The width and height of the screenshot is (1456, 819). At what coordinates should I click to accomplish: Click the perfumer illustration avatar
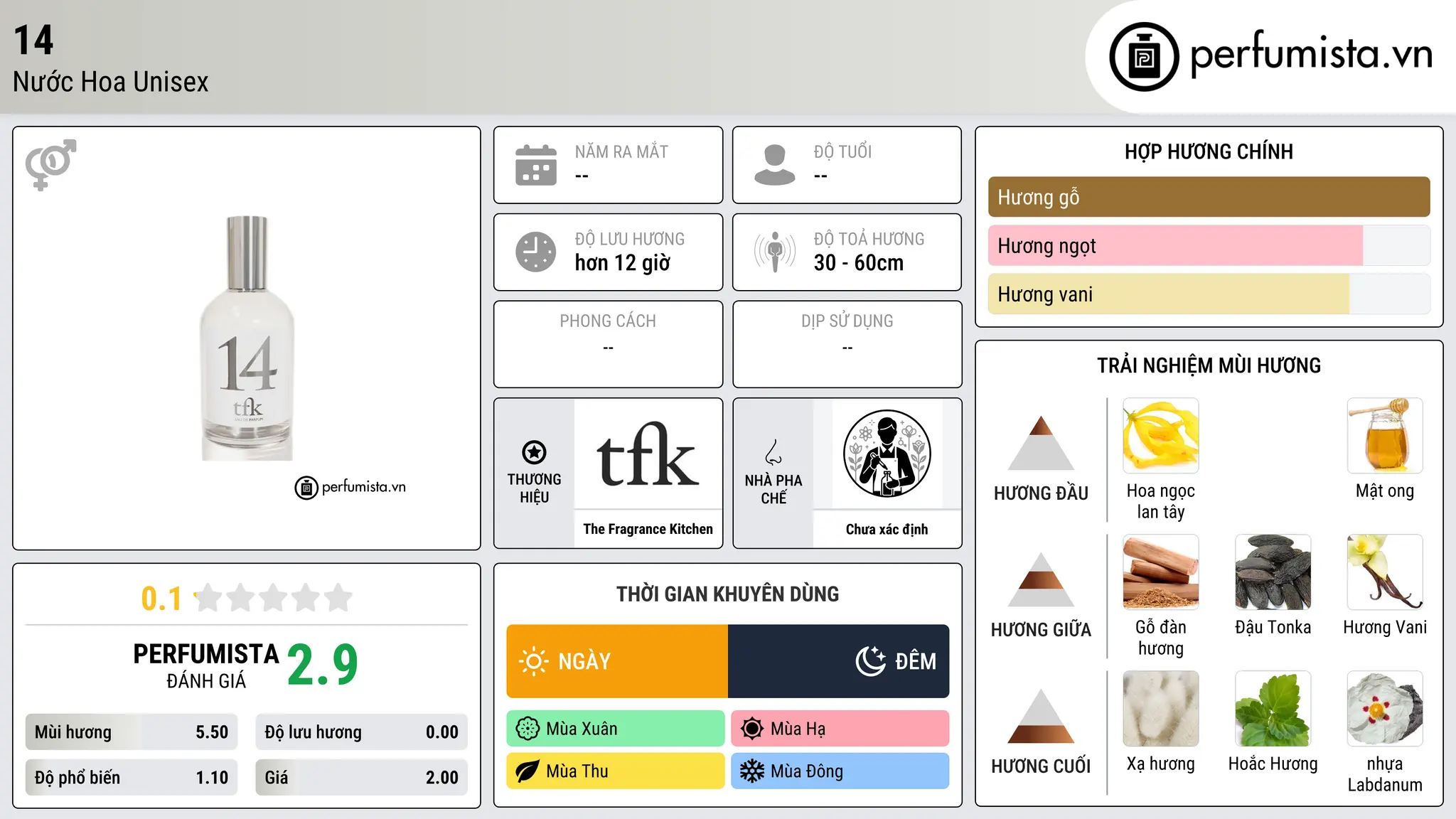[x=887, y=454]
